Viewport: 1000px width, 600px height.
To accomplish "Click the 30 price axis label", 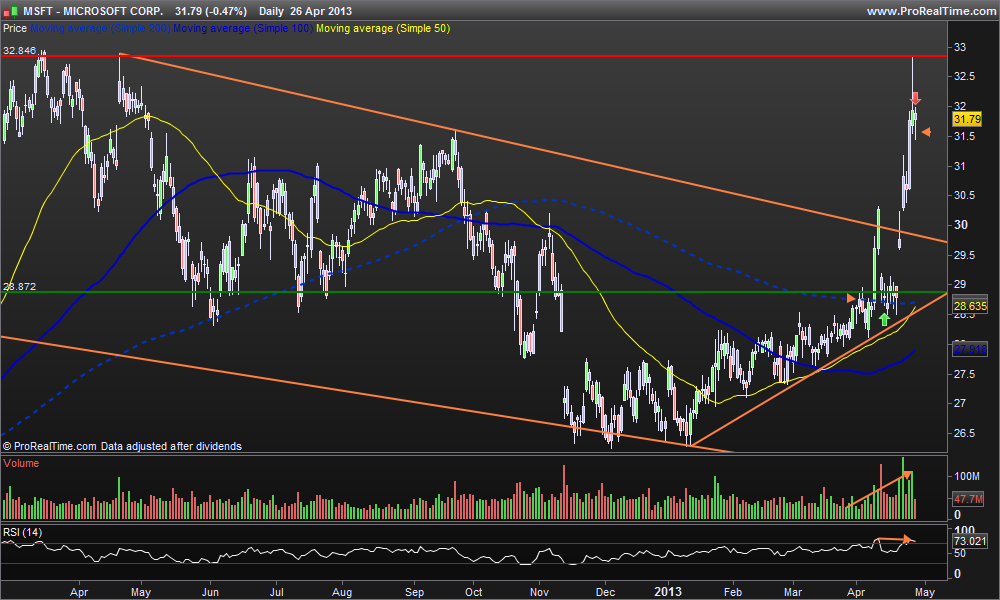I will [x=960, y=224].
